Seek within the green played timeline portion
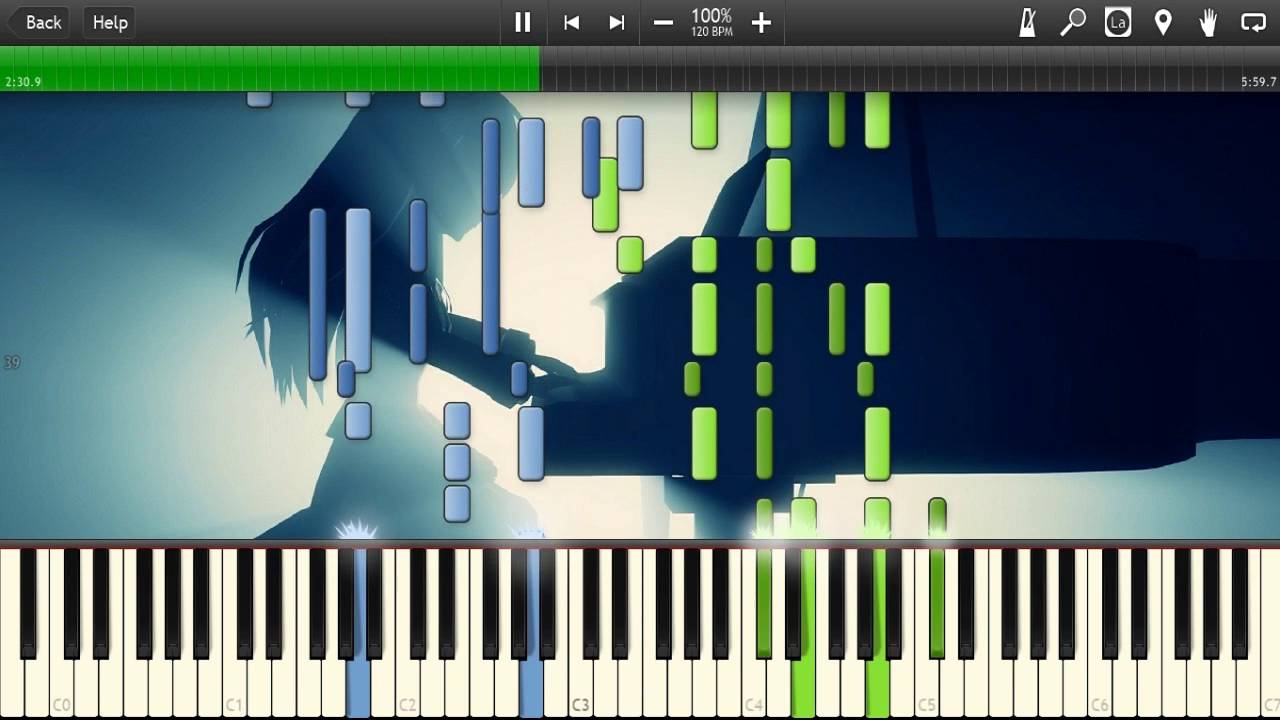This screenshot has height=720, width=1280. (x=270, y=68)
